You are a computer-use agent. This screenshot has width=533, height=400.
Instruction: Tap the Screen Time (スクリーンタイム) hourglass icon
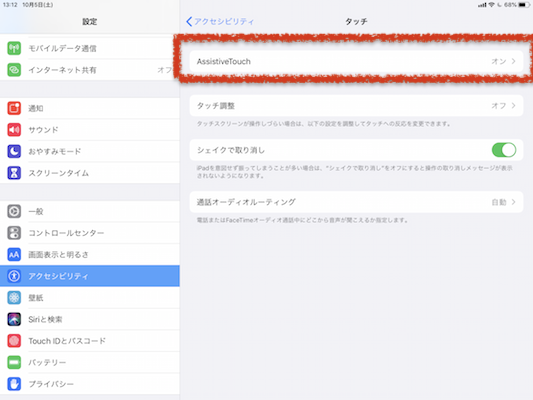14,173
